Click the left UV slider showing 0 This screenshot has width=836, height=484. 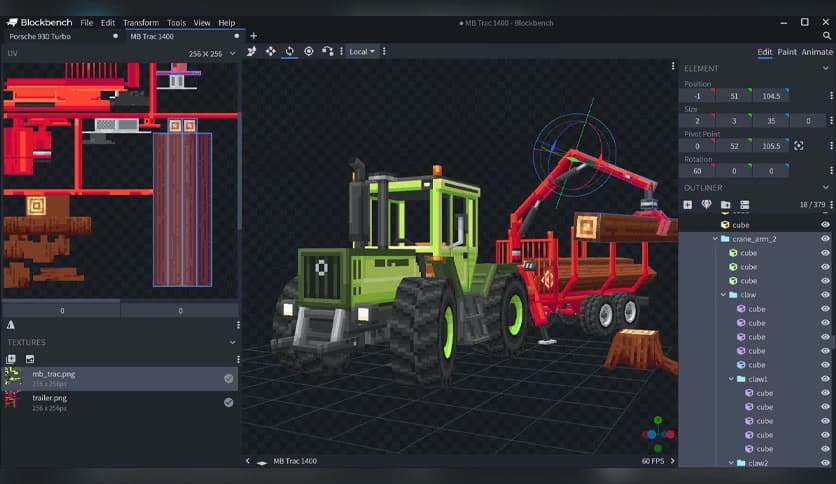pyautogui.click(x=62, y=310)
